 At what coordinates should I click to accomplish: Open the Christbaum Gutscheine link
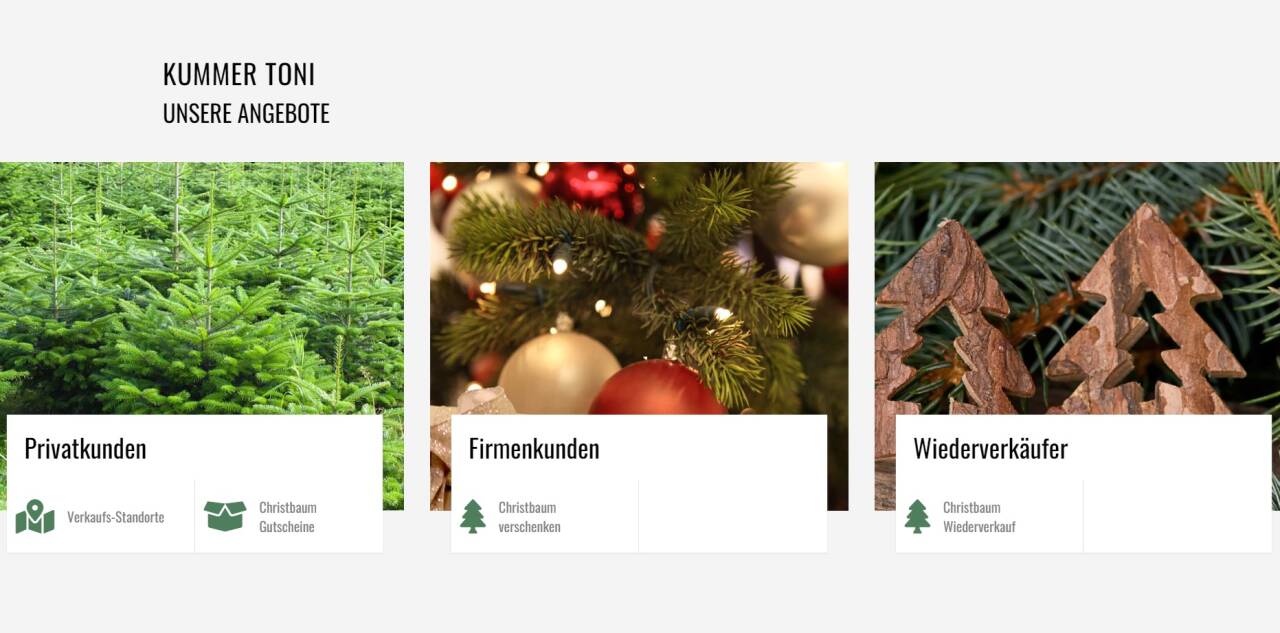click(x=288, y=517)
